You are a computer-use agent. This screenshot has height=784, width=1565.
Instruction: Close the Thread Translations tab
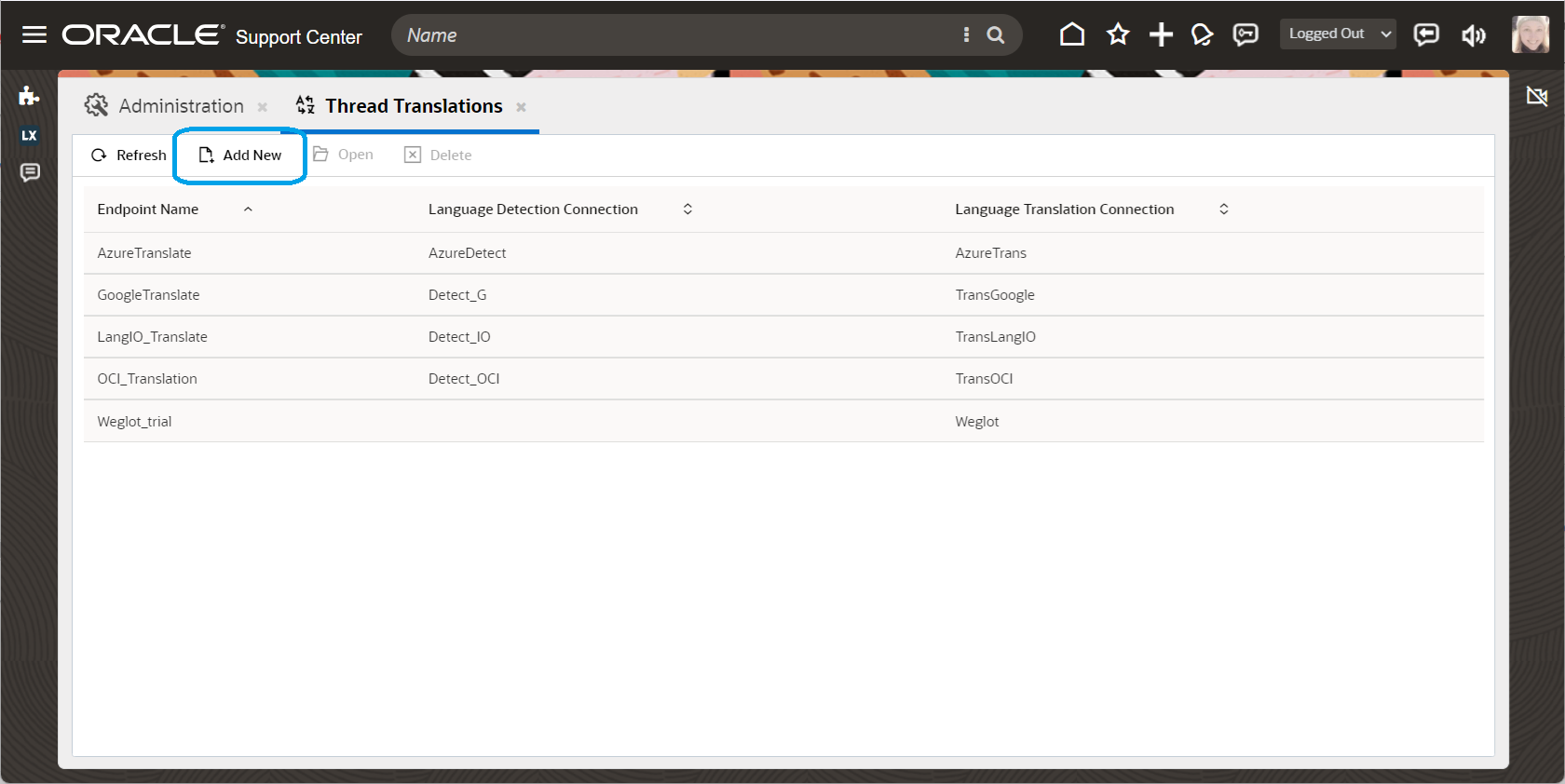point(522,107)
